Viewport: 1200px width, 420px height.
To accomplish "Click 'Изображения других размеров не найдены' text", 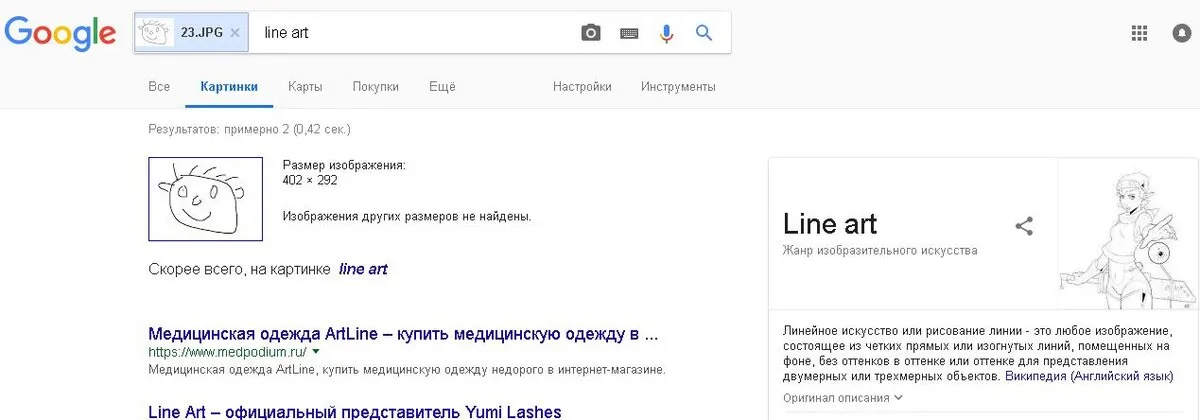I will (407, 216).
